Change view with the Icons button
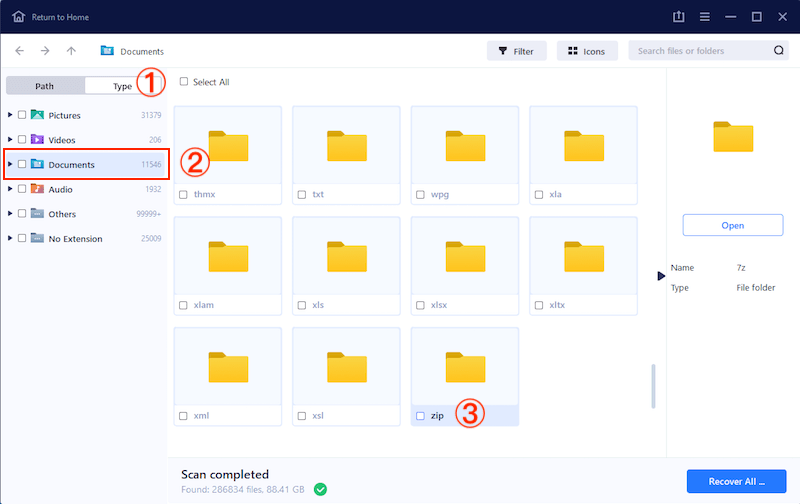This screenshot has width=800, height=504. 587,51
